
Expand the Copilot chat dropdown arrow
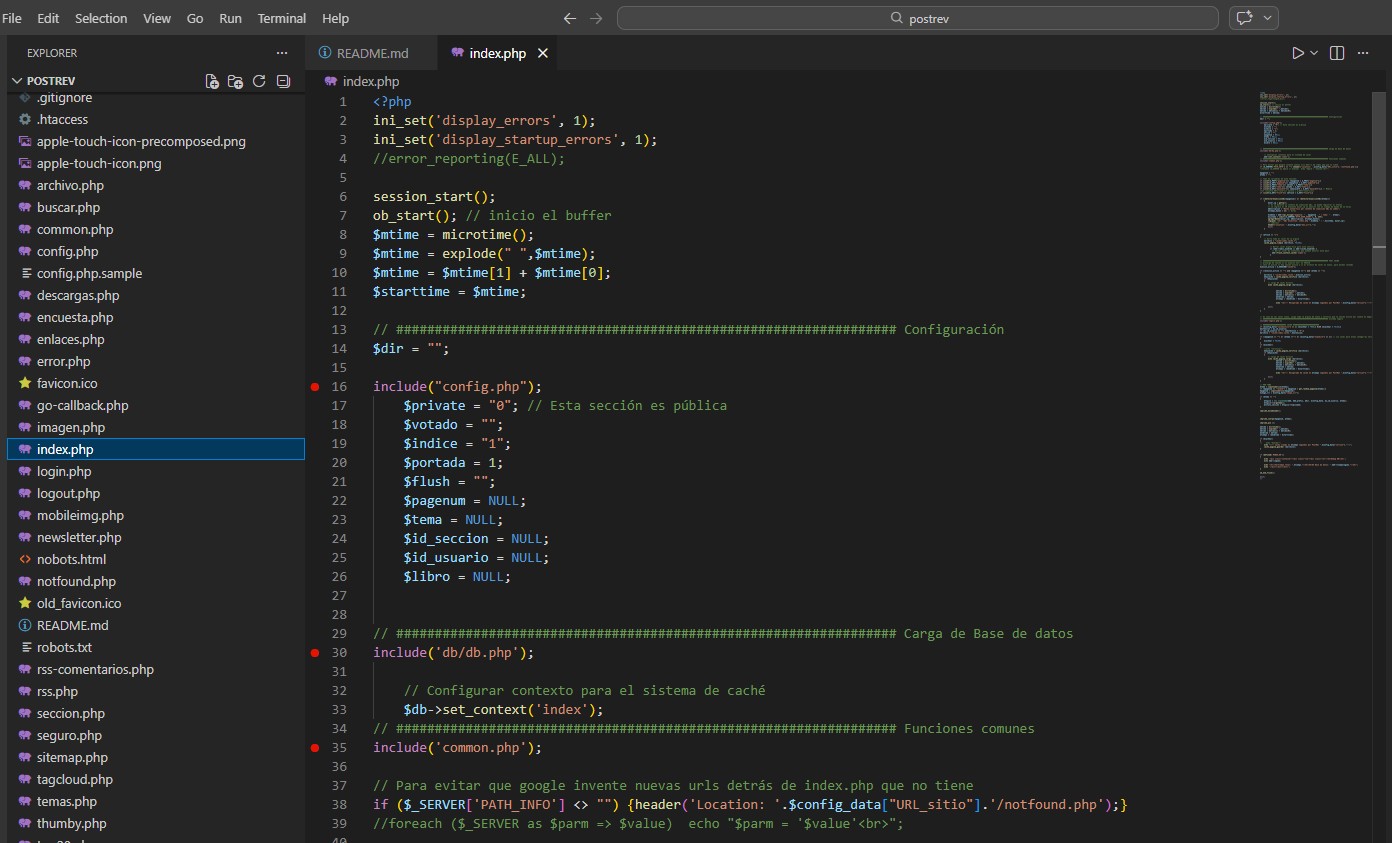(x=1269, y=18)
